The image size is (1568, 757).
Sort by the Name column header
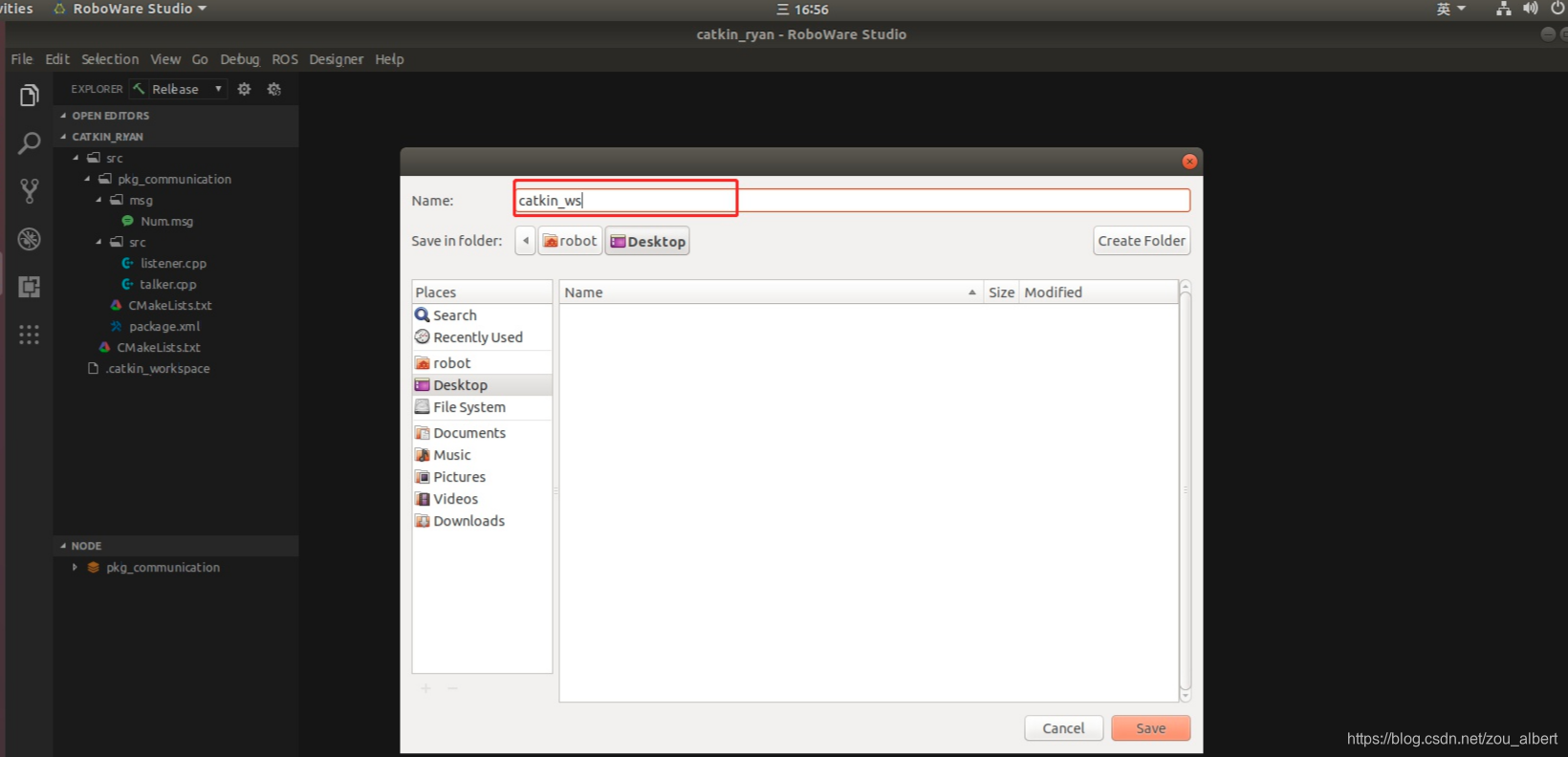(x=771, y=292)
